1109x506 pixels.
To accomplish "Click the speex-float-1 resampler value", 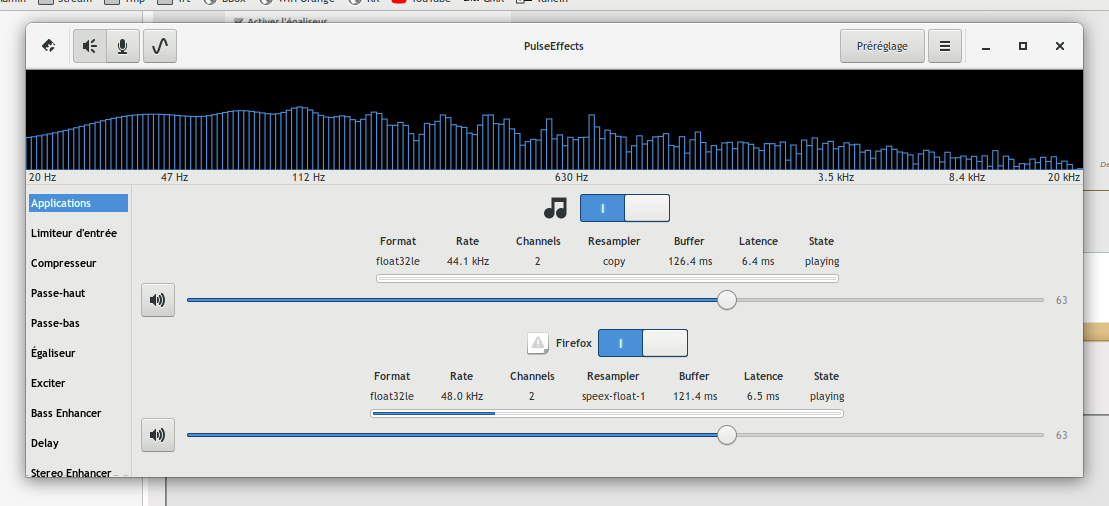I will (x=613, y=396).
